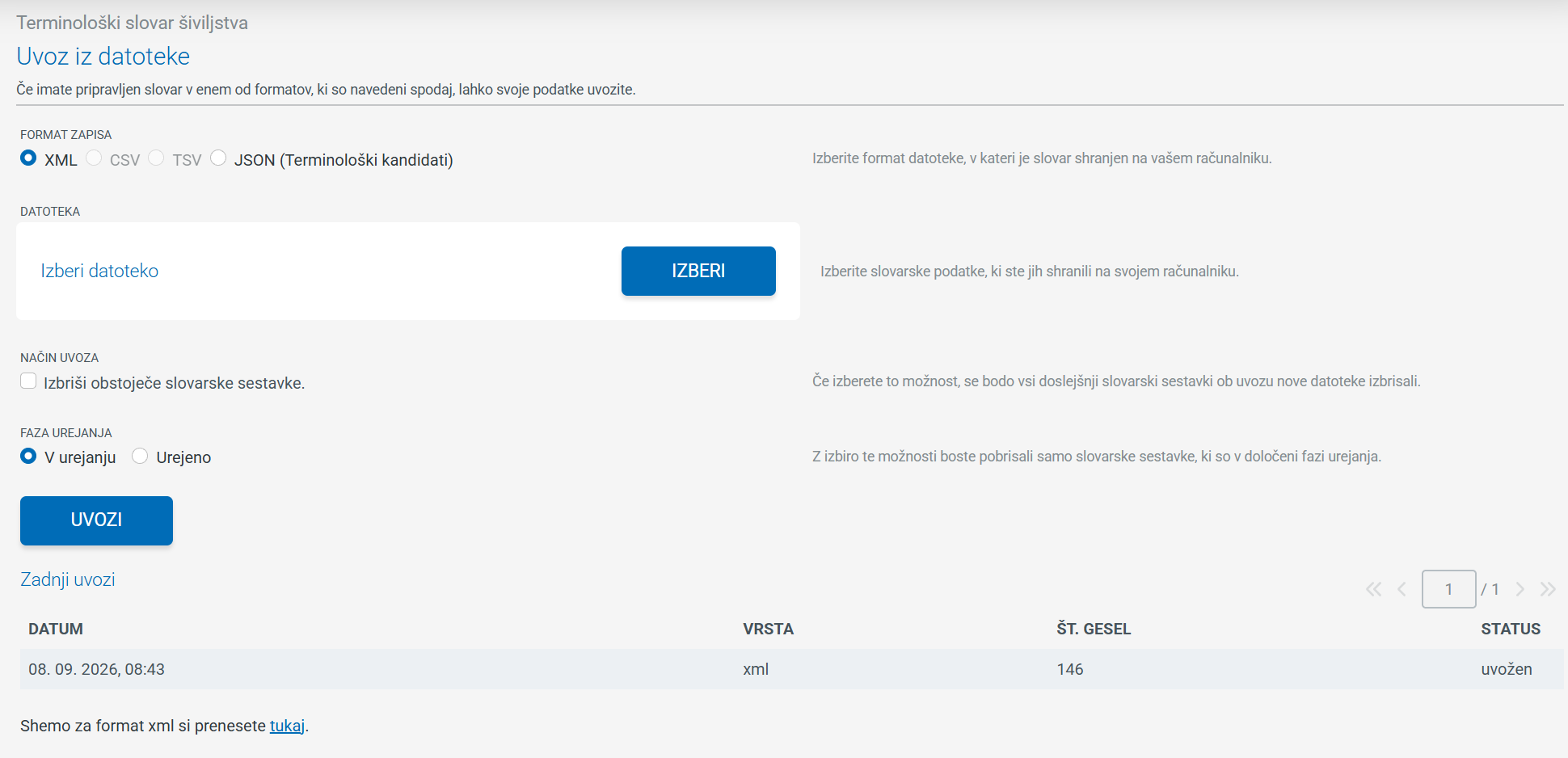Image resolution: width=1568 pixels, height=758 pixels.
Task: Click the DATUM column header
Action: [56, 629]
